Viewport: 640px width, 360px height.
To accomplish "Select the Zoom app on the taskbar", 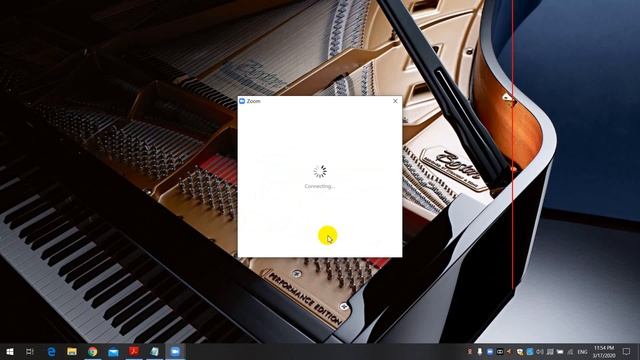I will [175, 351].
